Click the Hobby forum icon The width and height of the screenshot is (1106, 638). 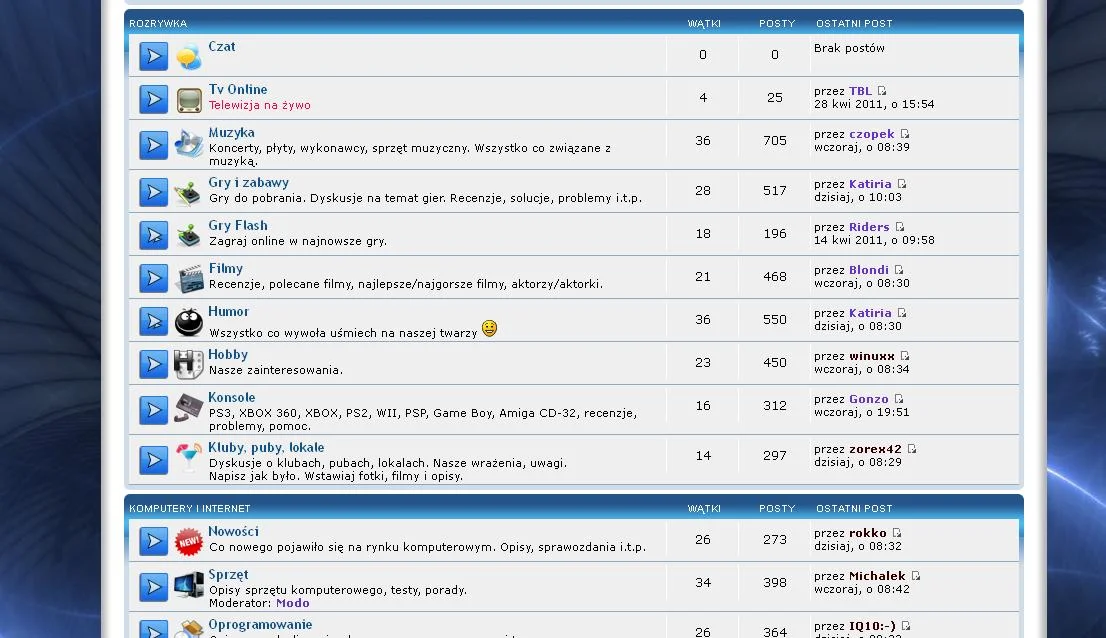coord(188,364)
